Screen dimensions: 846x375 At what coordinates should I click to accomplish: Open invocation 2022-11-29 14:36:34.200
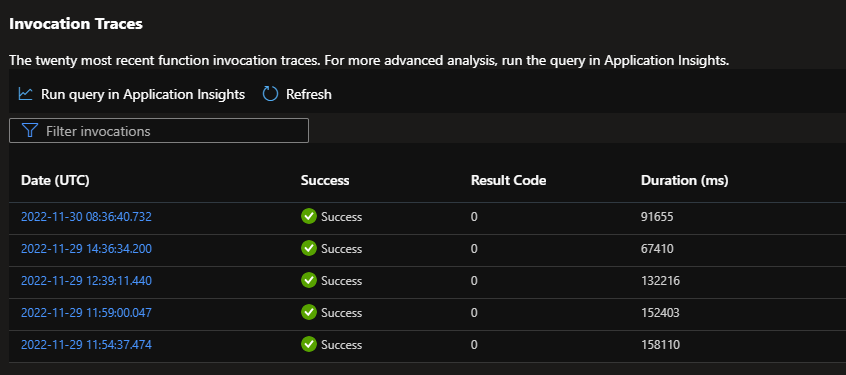pyautogui.click(x=86, y=249)
